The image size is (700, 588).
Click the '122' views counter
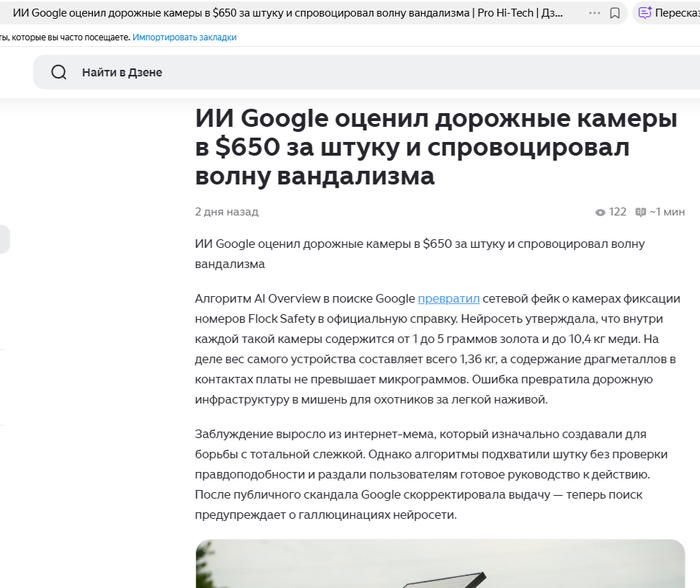coord(617,212)
